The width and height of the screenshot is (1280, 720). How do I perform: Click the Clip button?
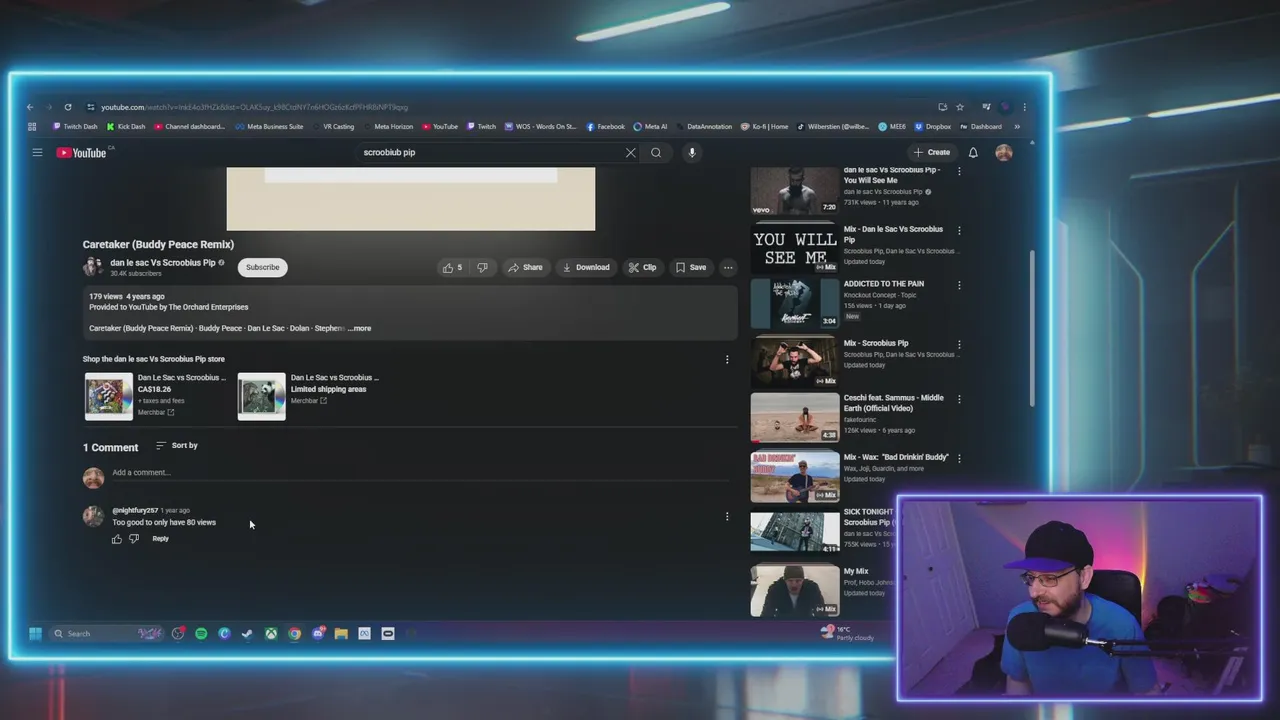click(x=642, y=267)
